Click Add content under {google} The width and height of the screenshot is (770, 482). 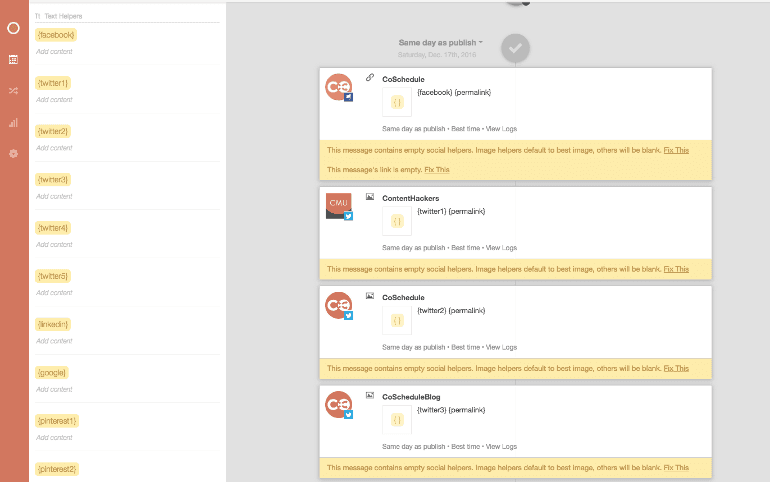point(54,389)
